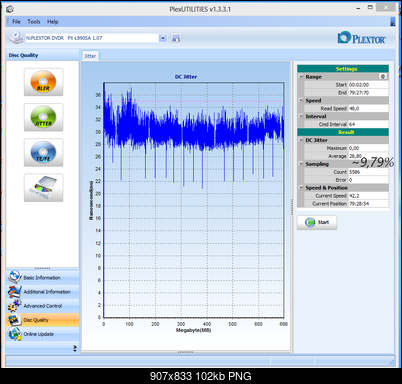The image size is (402, 384).
Task: Edit the Cmd Interval value 64
Action: (368, 124)
